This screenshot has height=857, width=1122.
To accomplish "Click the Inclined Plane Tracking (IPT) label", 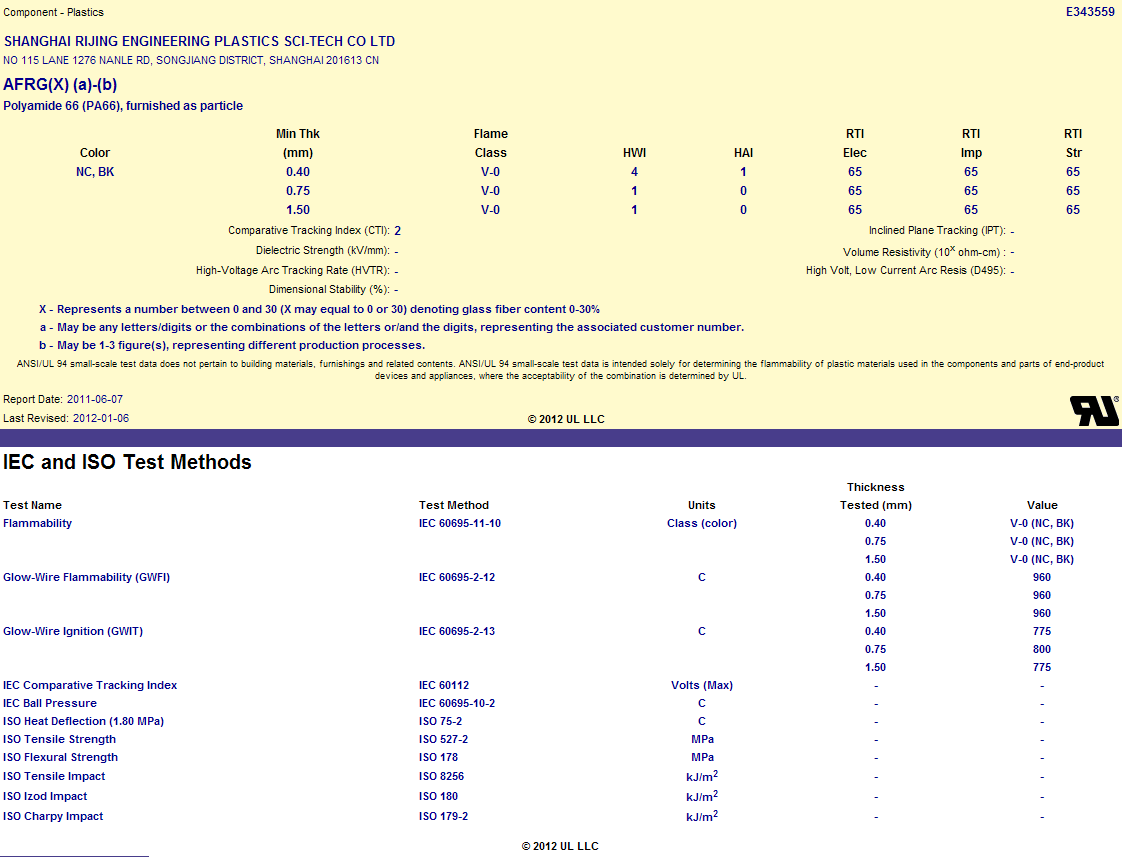I will (x=937, y=230).
